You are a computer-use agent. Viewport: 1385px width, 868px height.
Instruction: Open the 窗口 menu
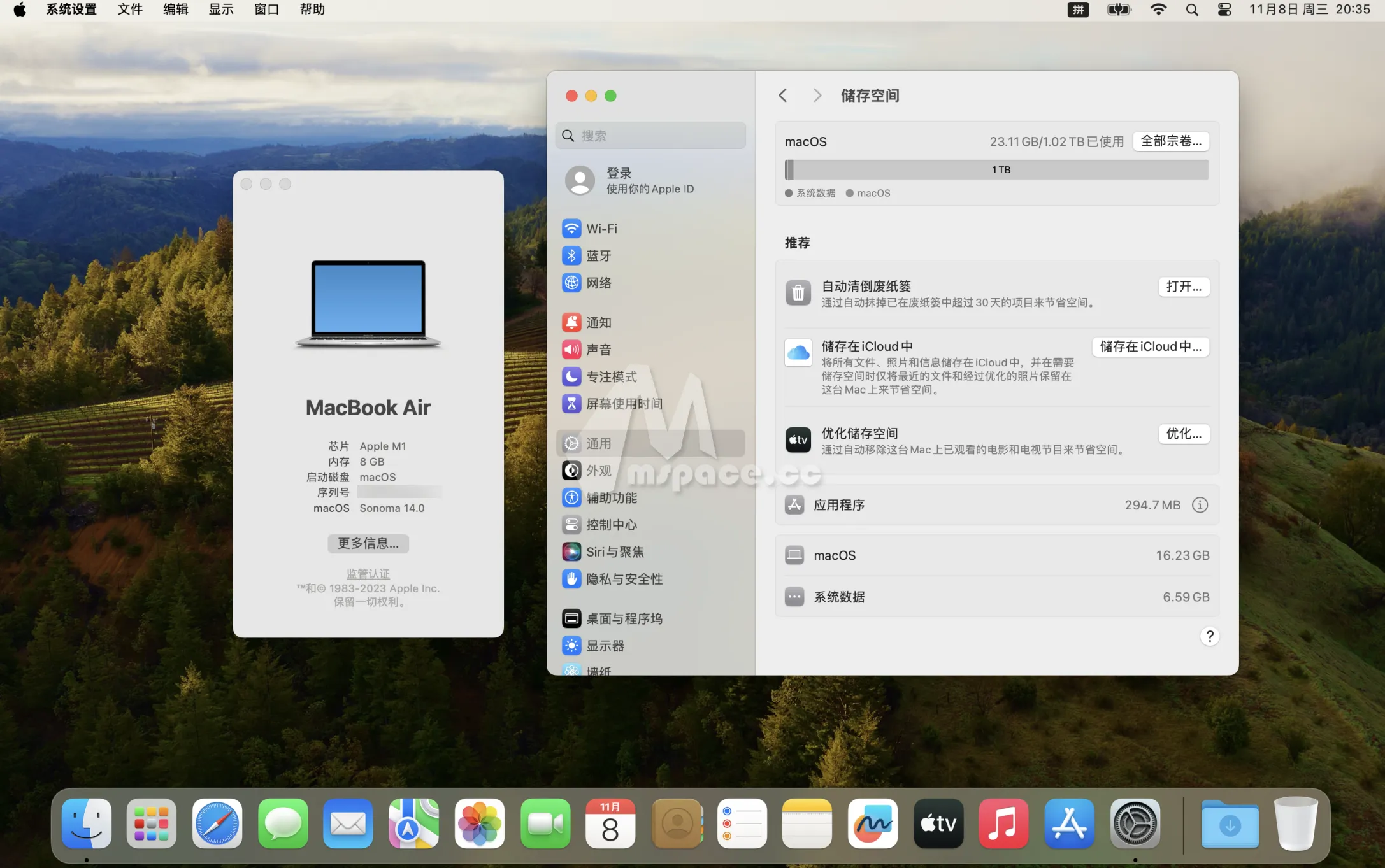pos(267,10)
